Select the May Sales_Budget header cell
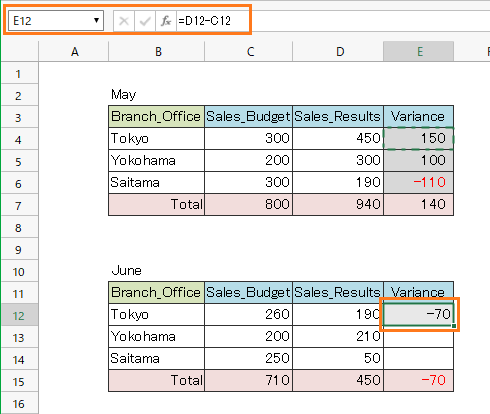Screen dimensions: 490x414 click(x=249, y=117)
